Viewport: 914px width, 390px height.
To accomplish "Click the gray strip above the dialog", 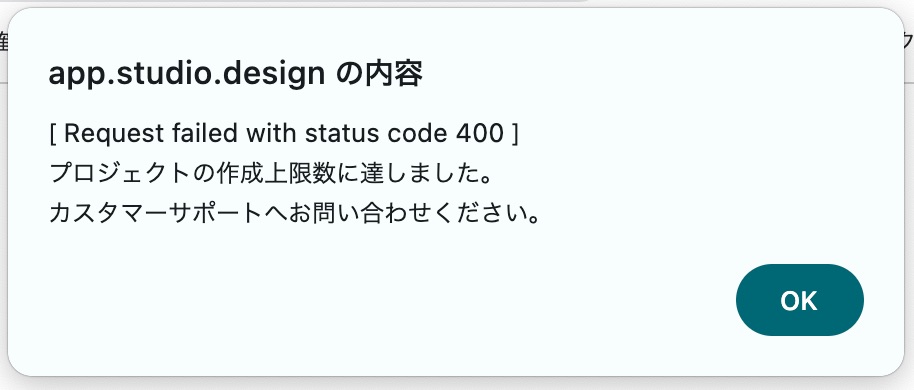I will click(291, 3).
